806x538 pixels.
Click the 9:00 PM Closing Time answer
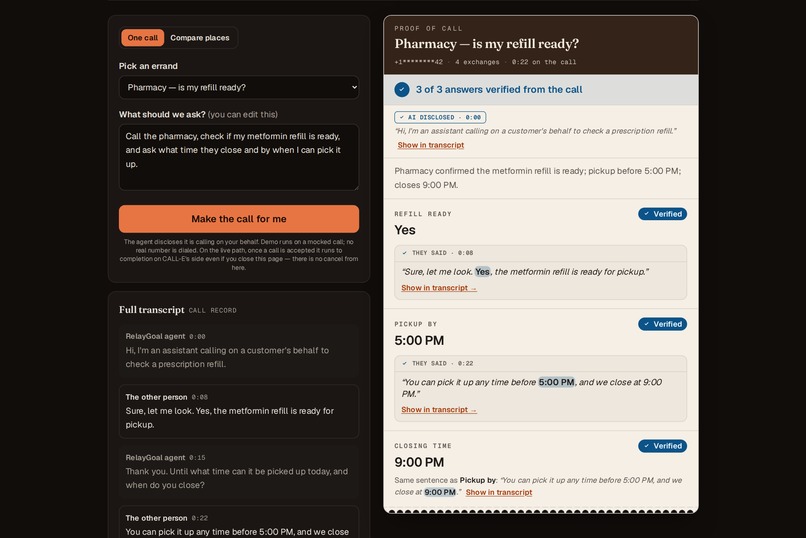click(419, 462)
